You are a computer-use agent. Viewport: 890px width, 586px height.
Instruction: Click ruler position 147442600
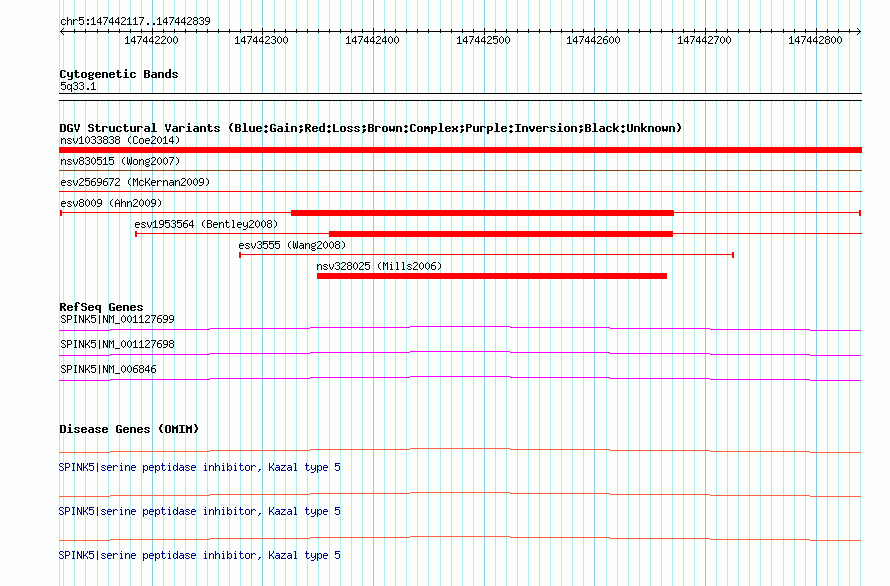click(594, 40)
